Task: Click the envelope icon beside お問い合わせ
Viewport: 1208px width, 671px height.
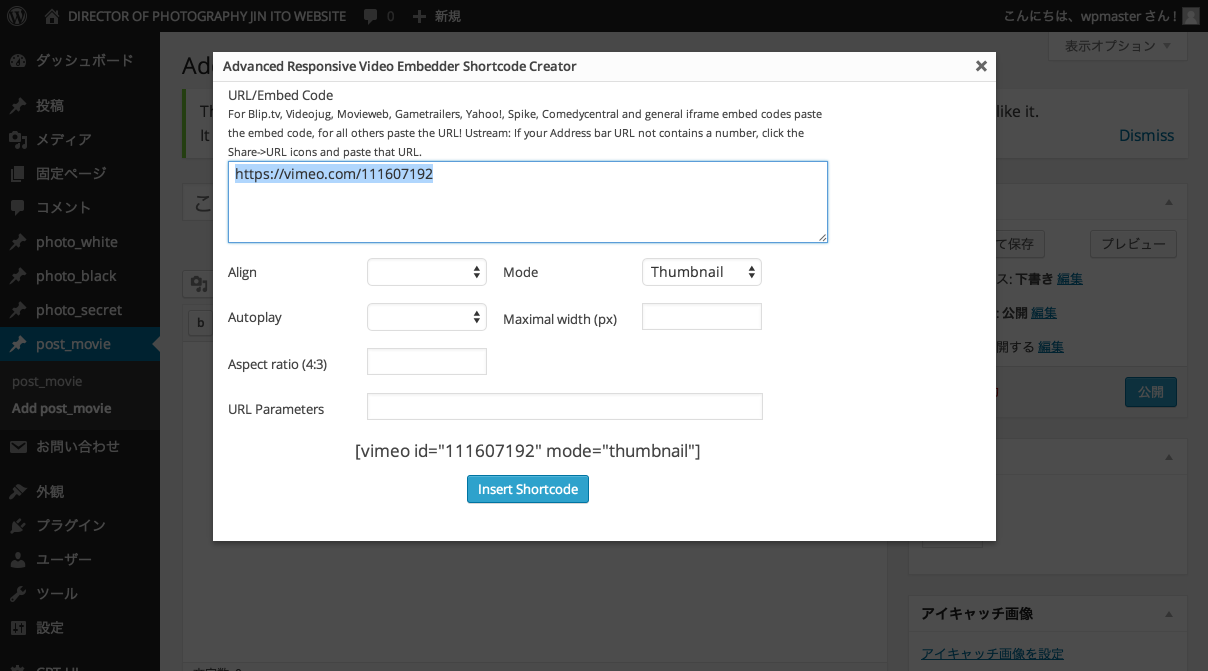Action: pyautogui.click(x=18, y=447)
